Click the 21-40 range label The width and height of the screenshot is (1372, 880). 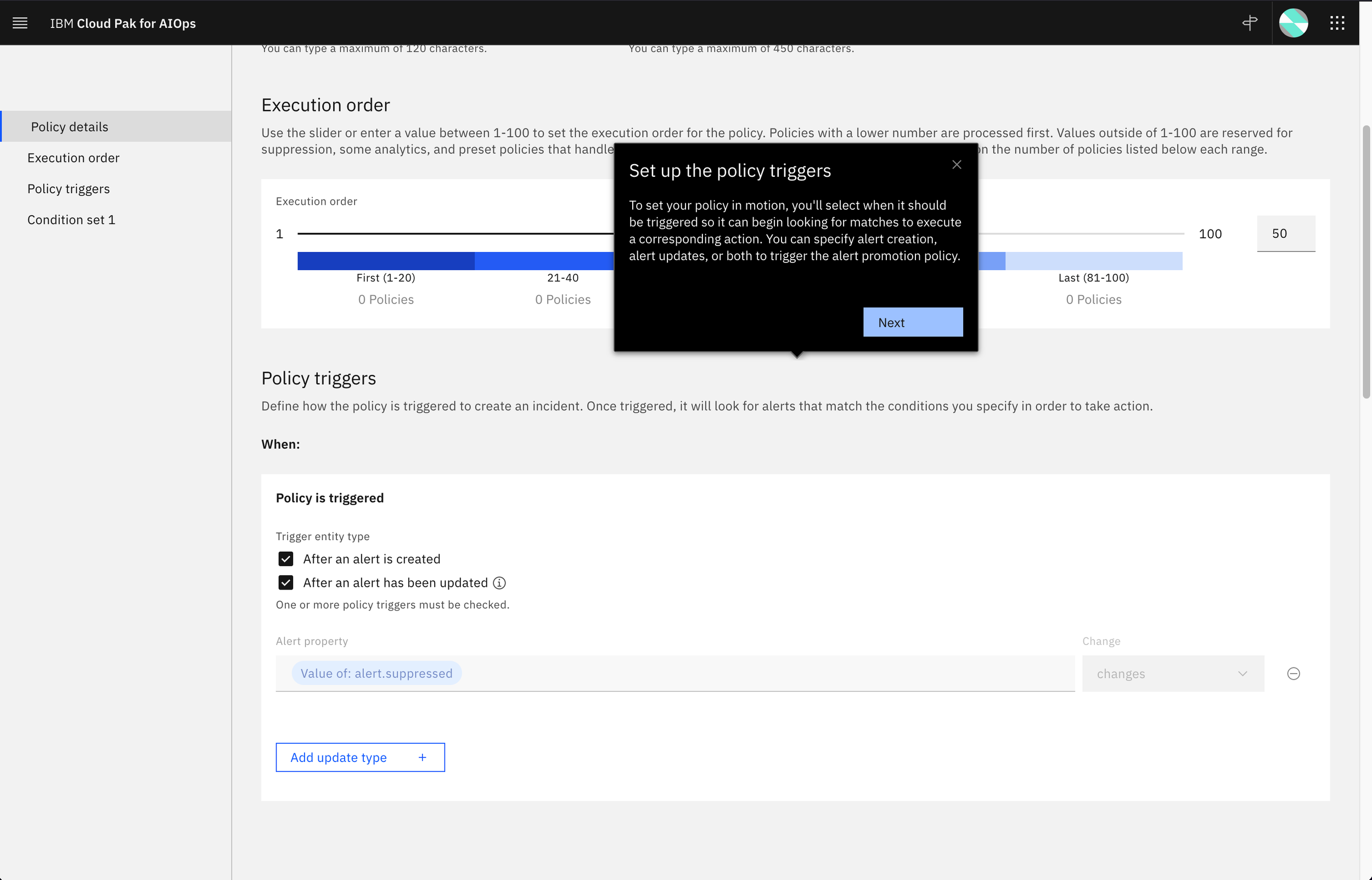coord(563,278)
